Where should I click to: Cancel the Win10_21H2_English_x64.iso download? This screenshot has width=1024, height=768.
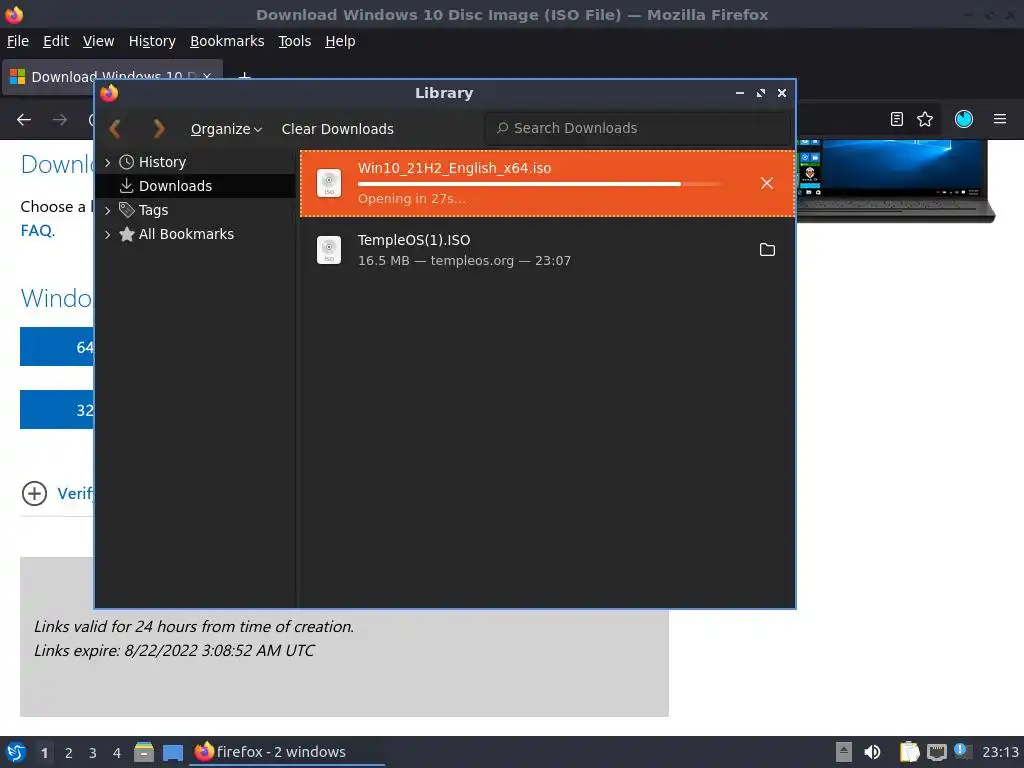(x=767, y=184)
